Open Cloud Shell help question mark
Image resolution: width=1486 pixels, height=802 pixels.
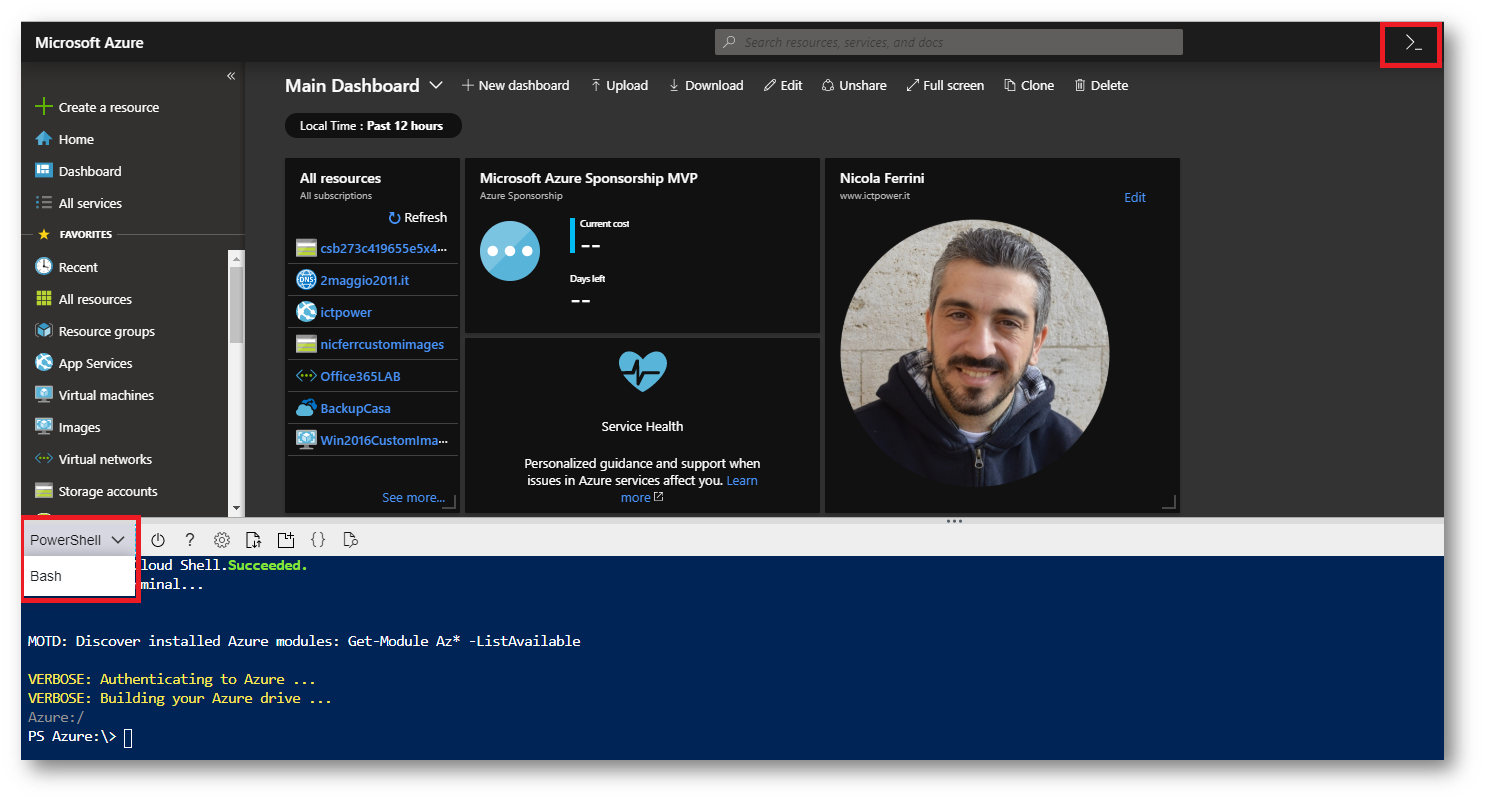(x=190, y=540)
